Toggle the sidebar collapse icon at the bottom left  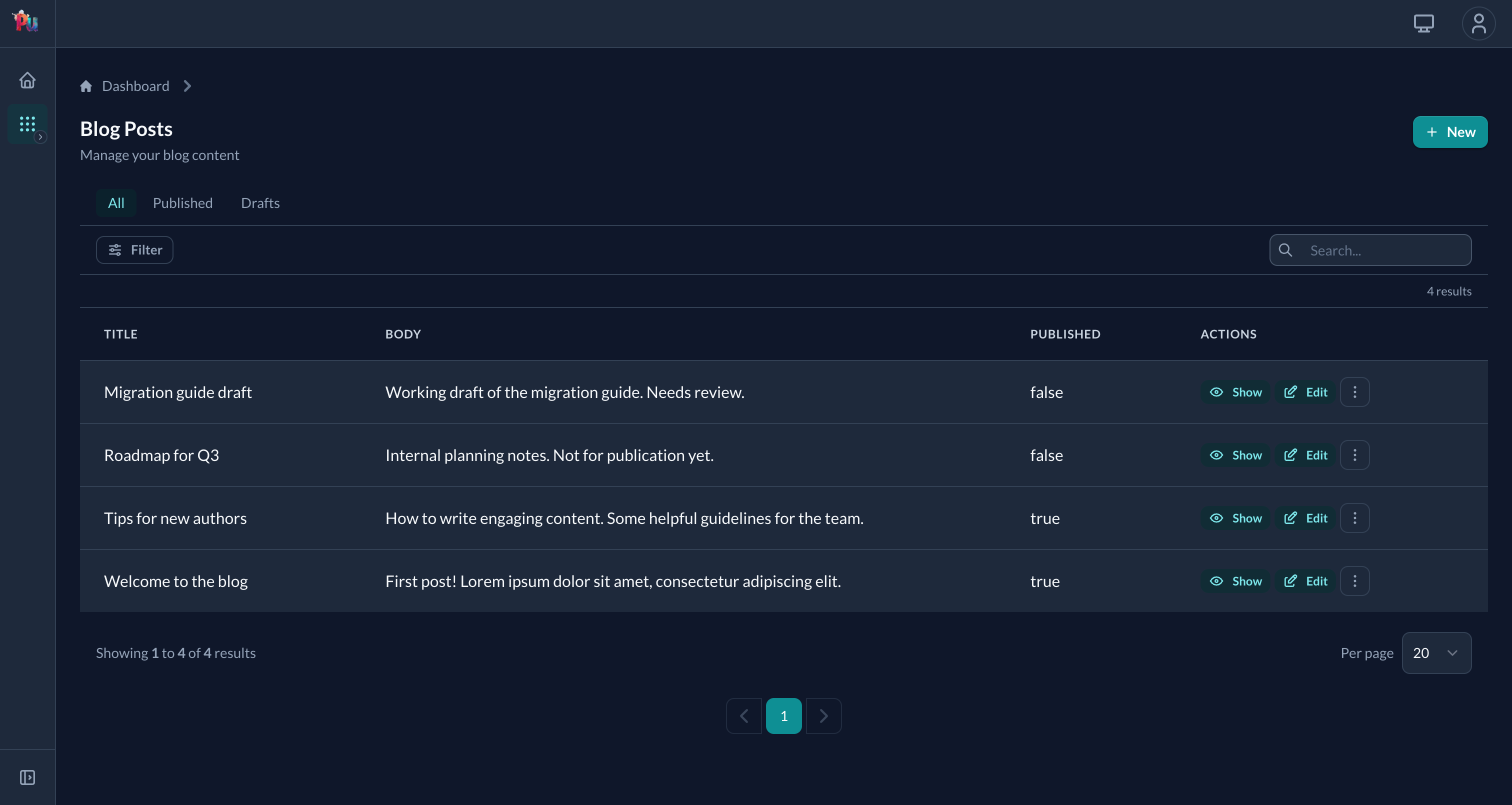point(27,777)
